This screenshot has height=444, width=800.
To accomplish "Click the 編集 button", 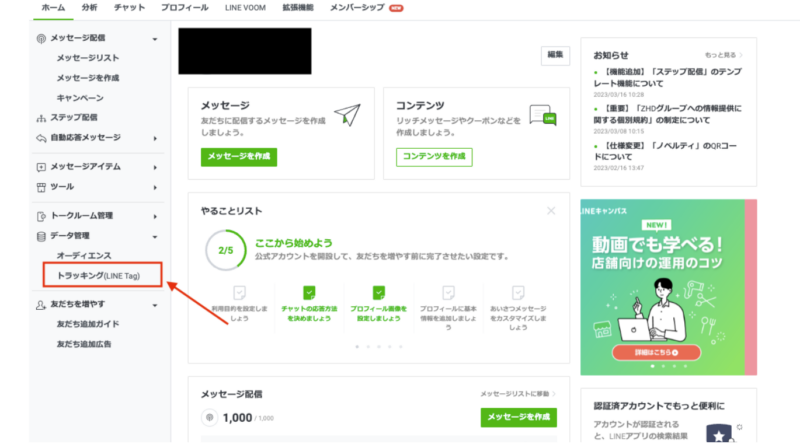I will (555, 55).
